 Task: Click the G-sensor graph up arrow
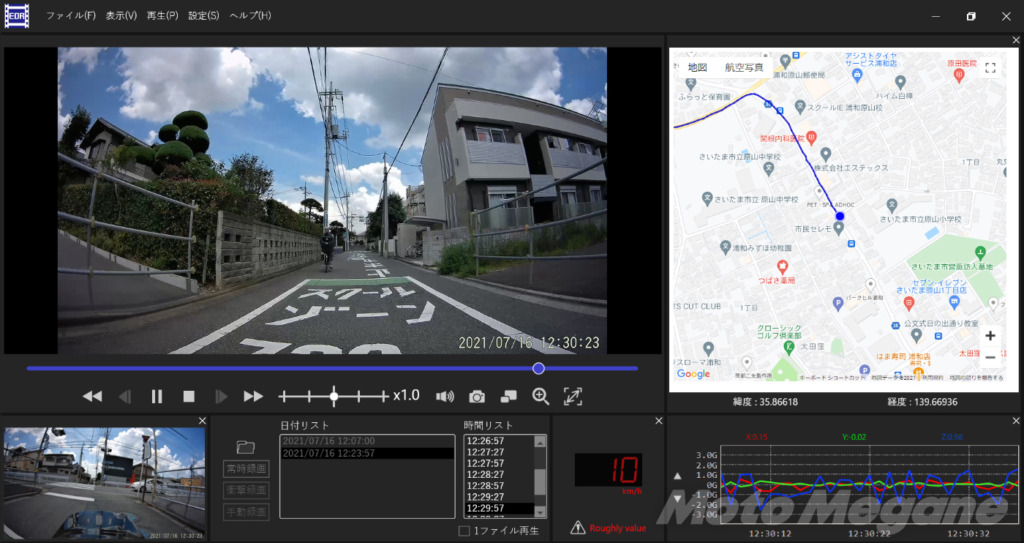point(677,477)
